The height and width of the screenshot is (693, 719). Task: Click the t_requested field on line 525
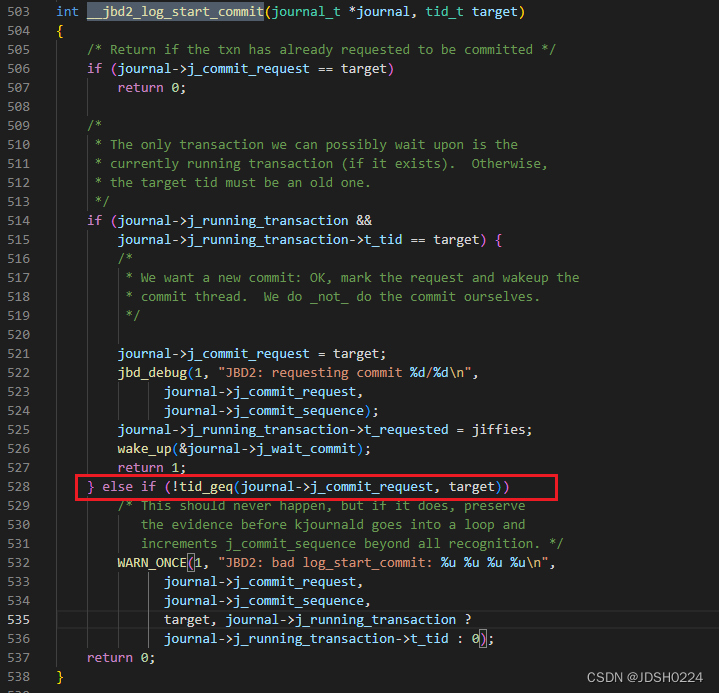click(406, 430)
